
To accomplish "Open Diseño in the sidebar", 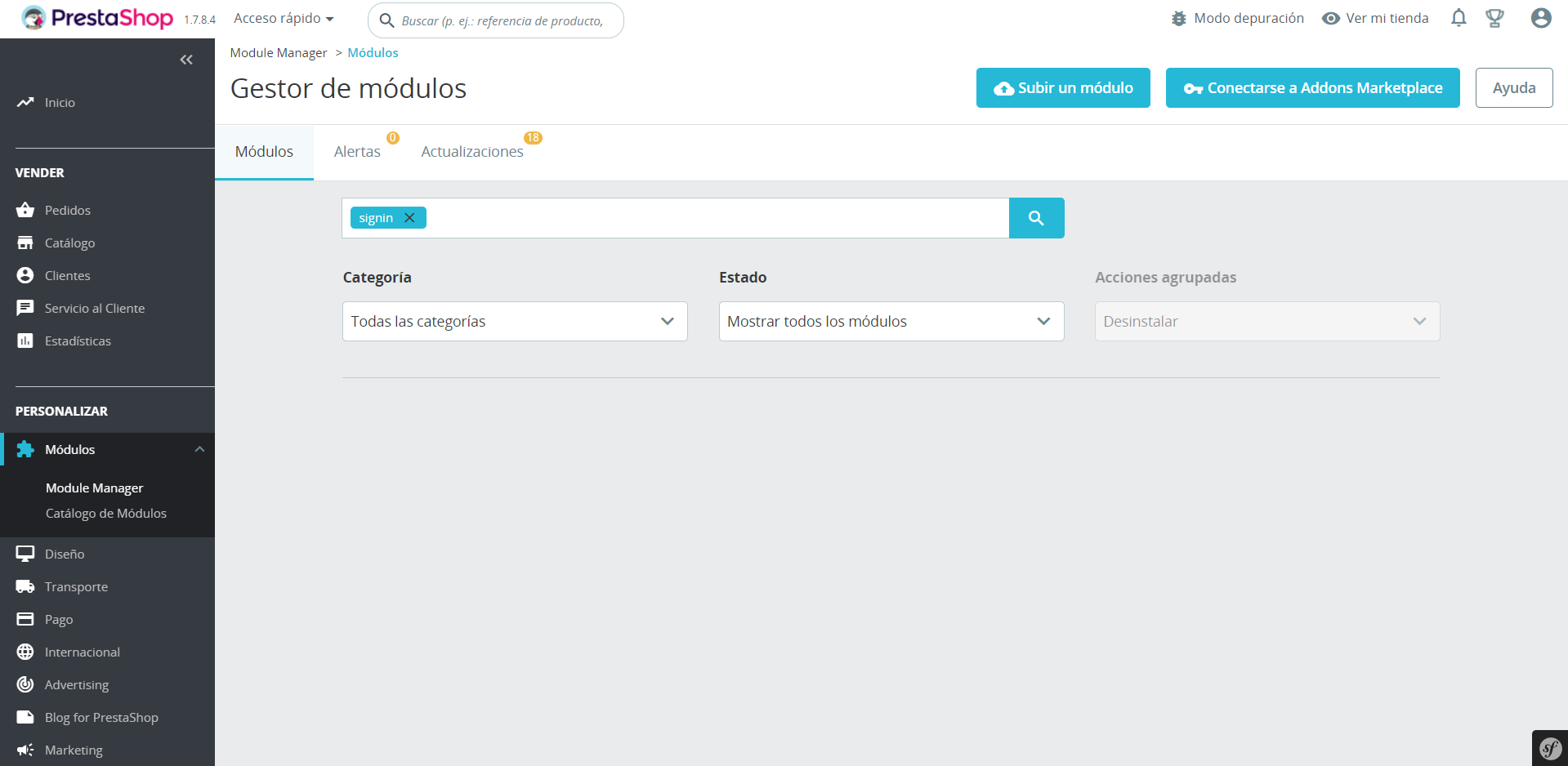I will point(65,554).
